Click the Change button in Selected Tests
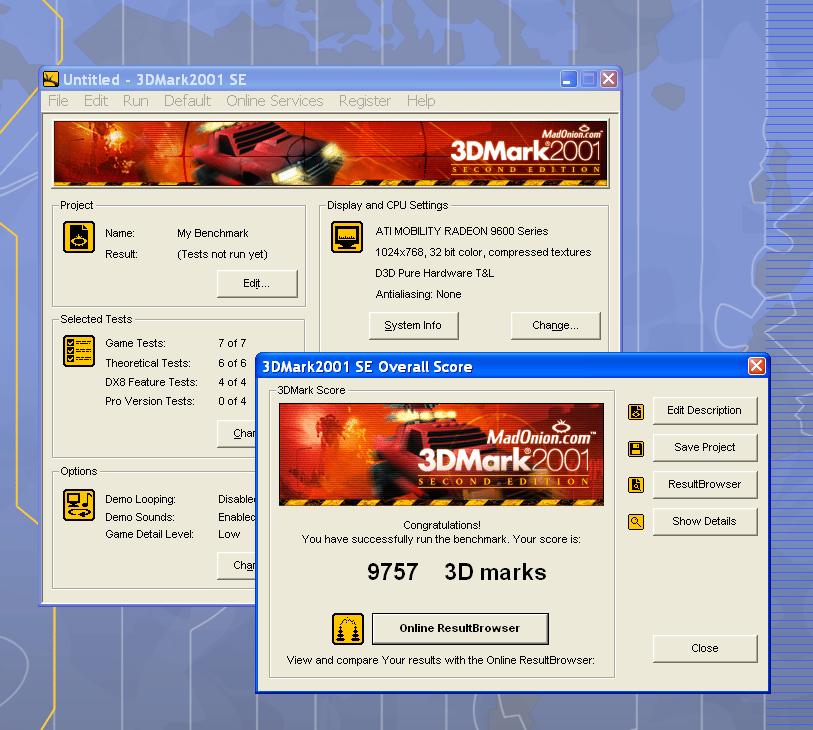The width and height of the screenshot is (813, 730). click(237, 433)
